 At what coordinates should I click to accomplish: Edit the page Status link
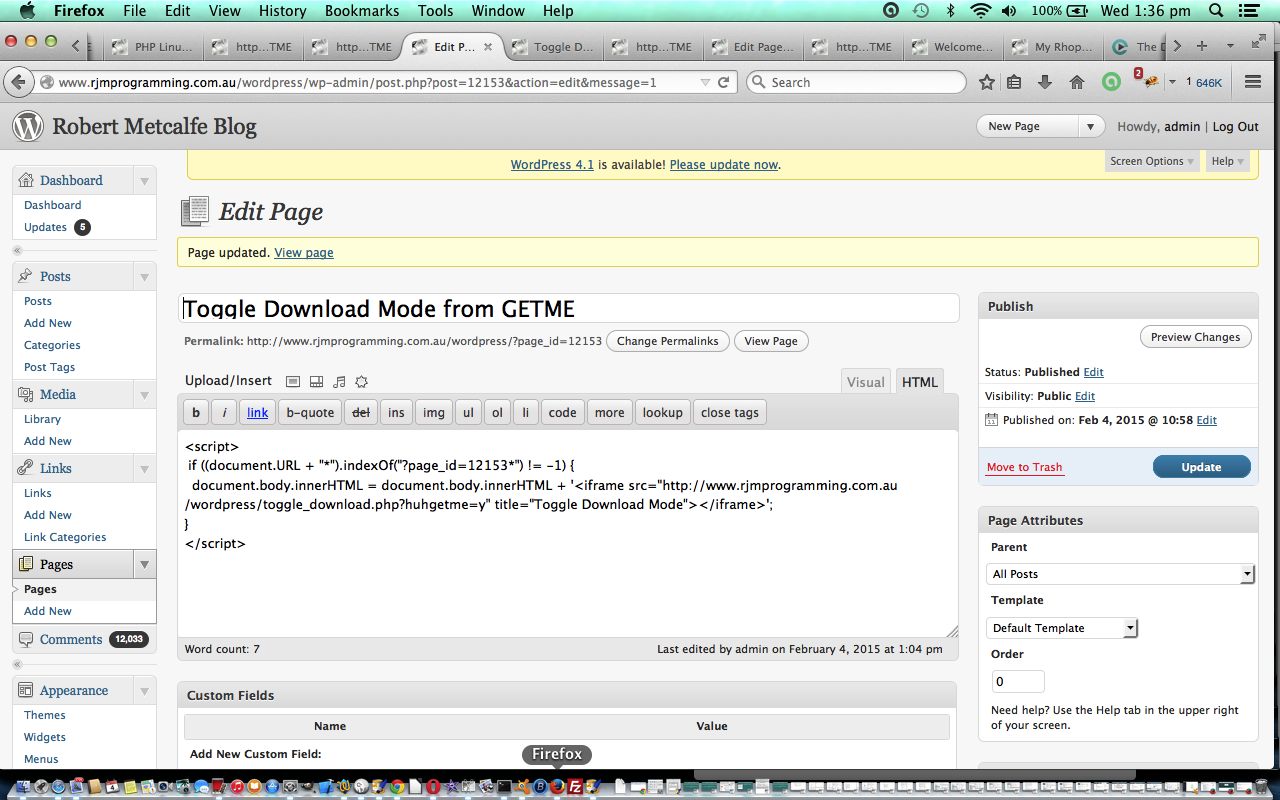[x=1093, y=372]
